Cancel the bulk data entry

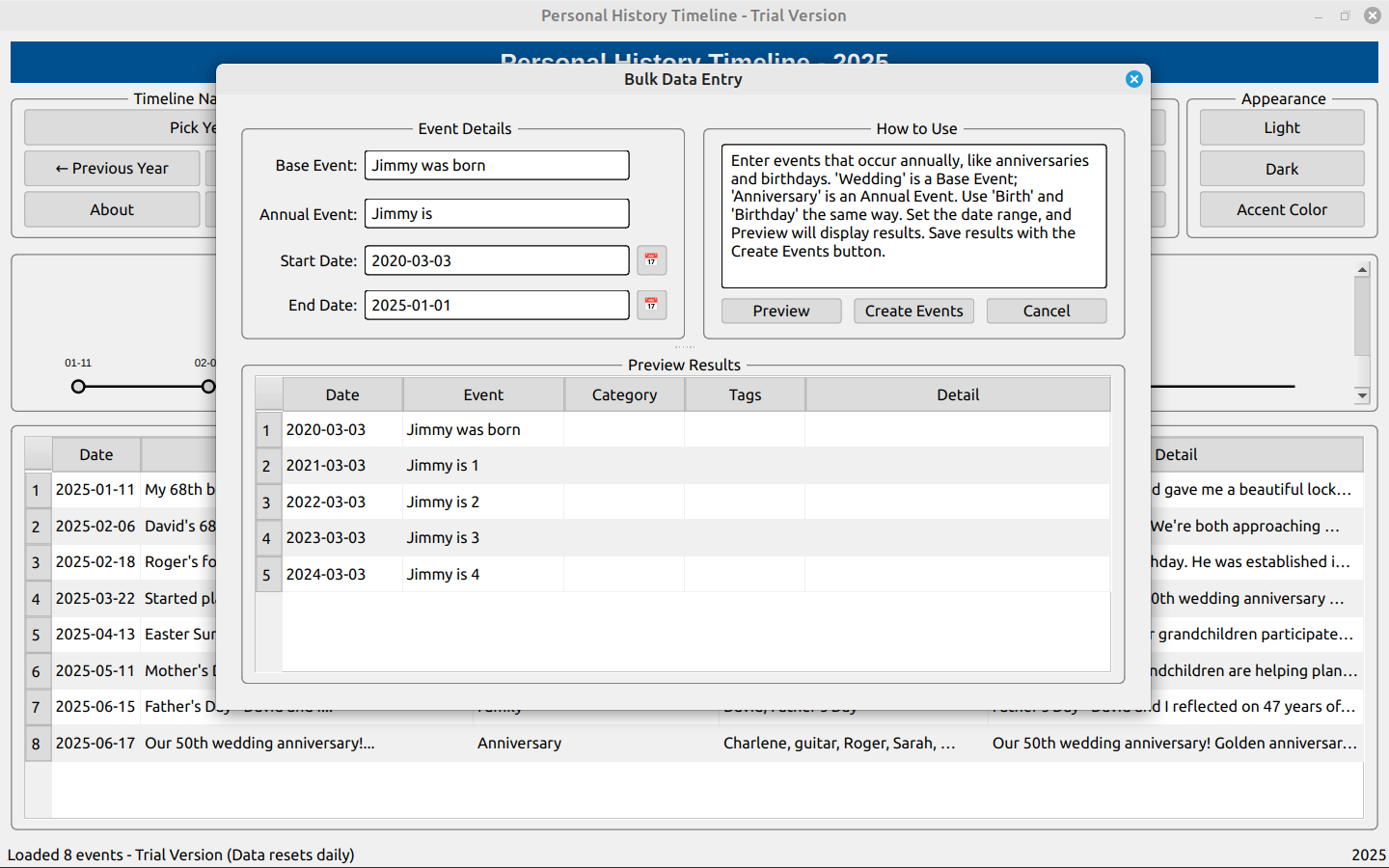pyautogui.click(x=1046, y=311)
